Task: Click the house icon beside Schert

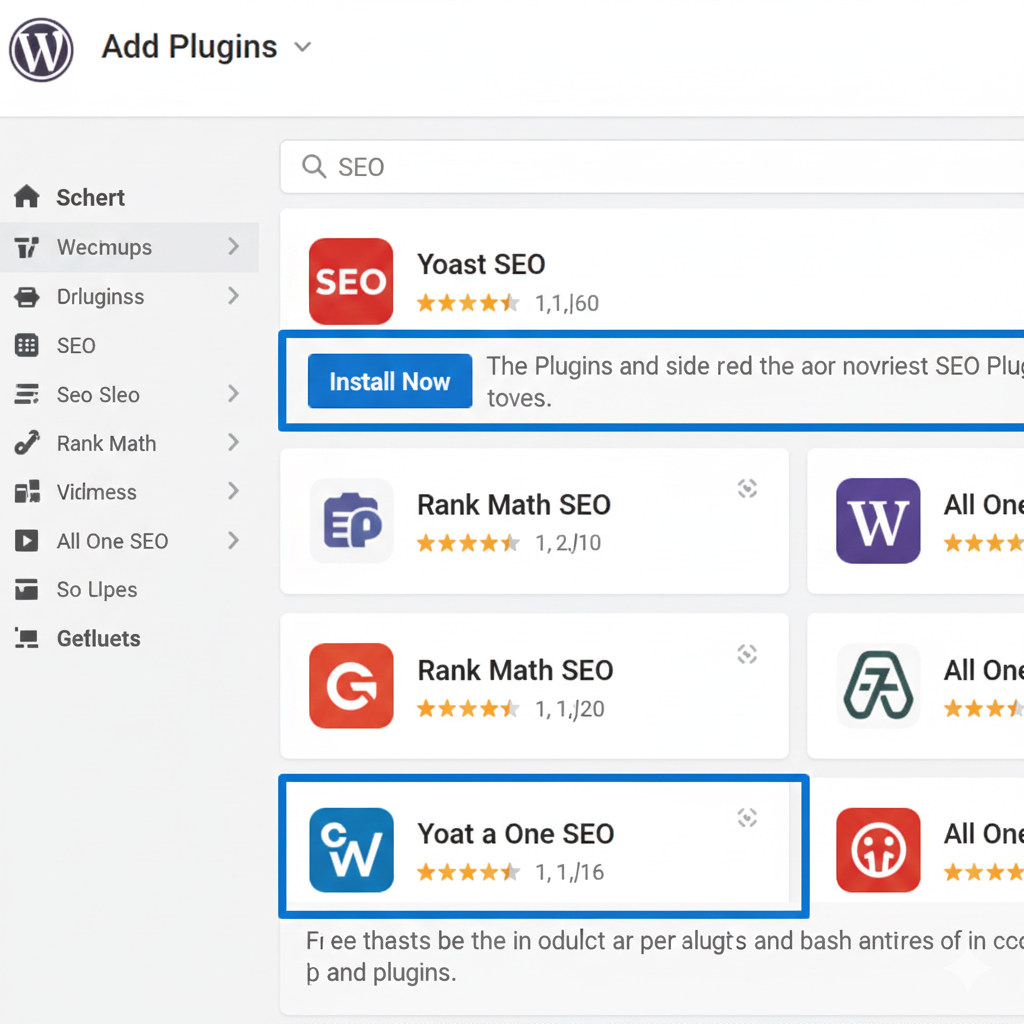Action: (27, 196)
